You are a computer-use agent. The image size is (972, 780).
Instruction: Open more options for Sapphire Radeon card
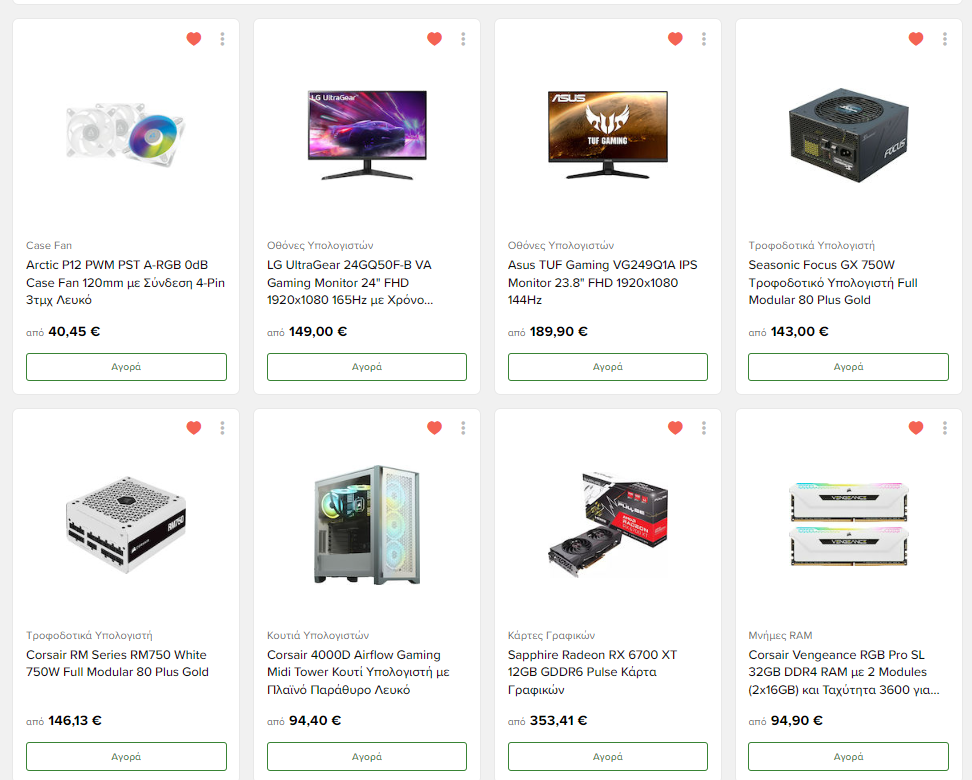click(x=704, y=428)
